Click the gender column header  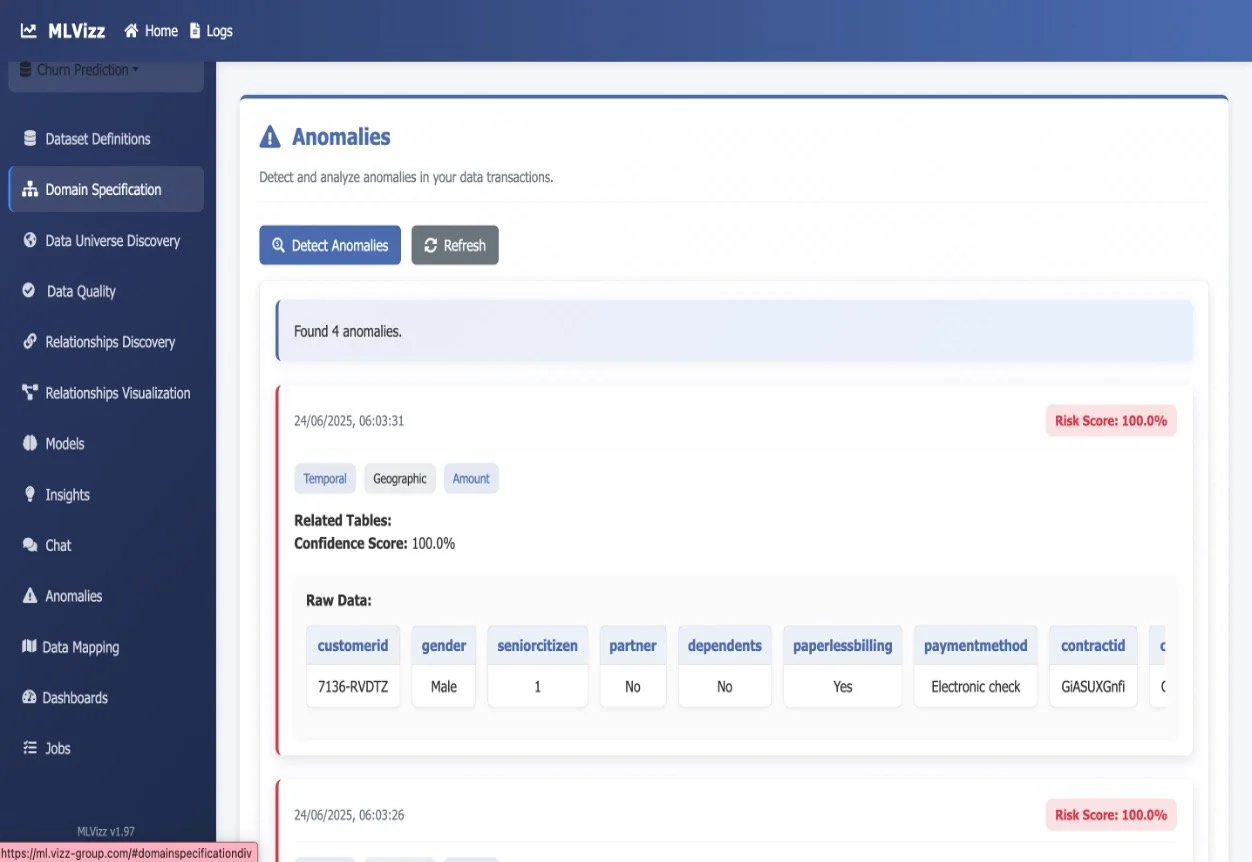(x=444, y=646)
